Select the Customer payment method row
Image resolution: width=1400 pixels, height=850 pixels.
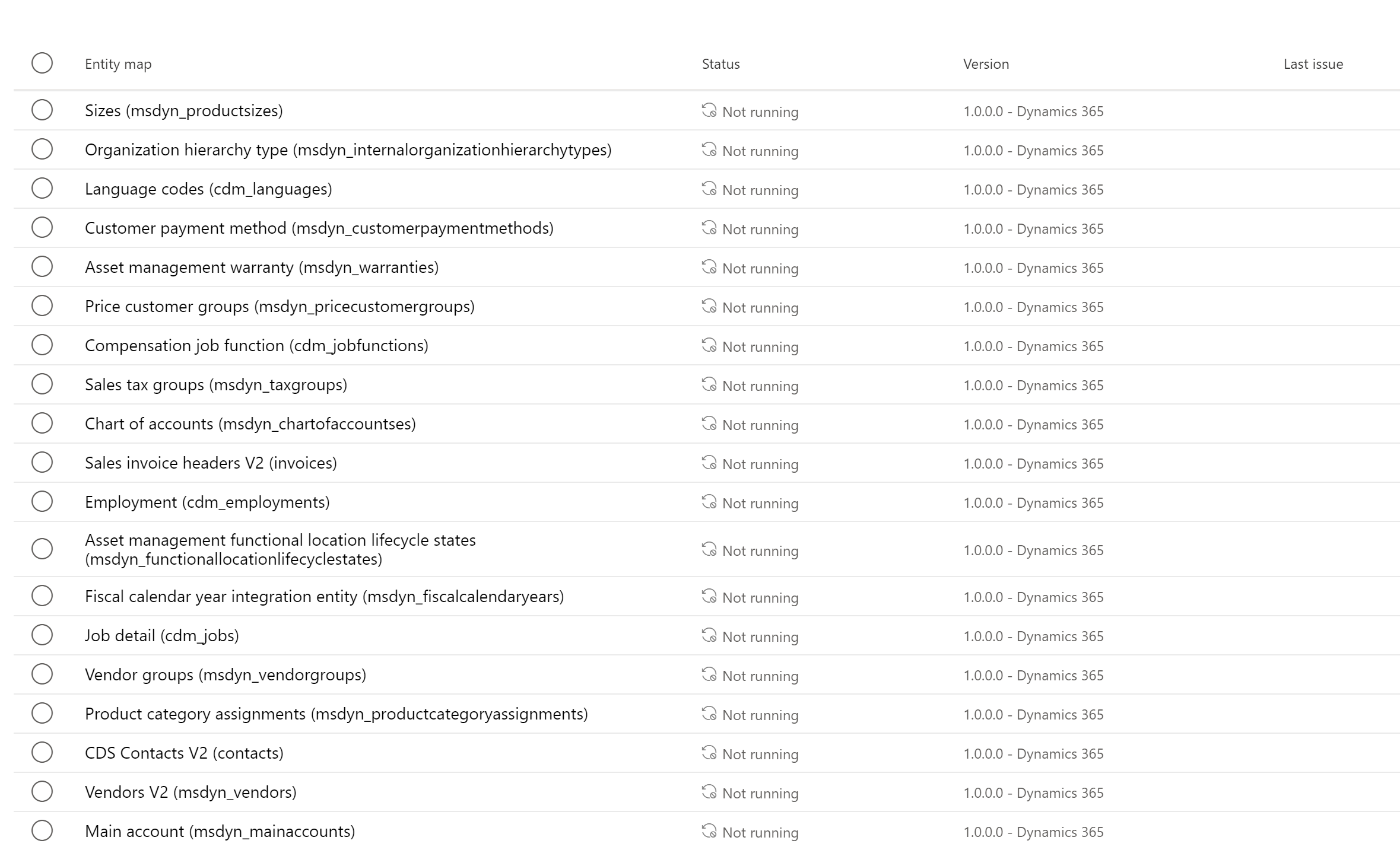click(42, 228)
